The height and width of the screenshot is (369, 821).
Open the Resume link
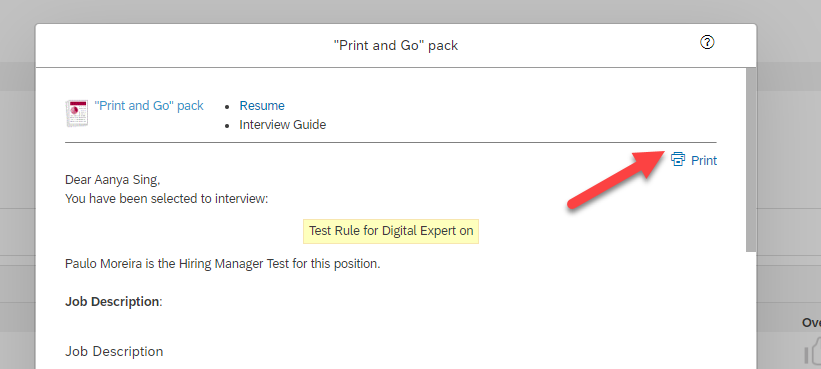coord(262,106)
